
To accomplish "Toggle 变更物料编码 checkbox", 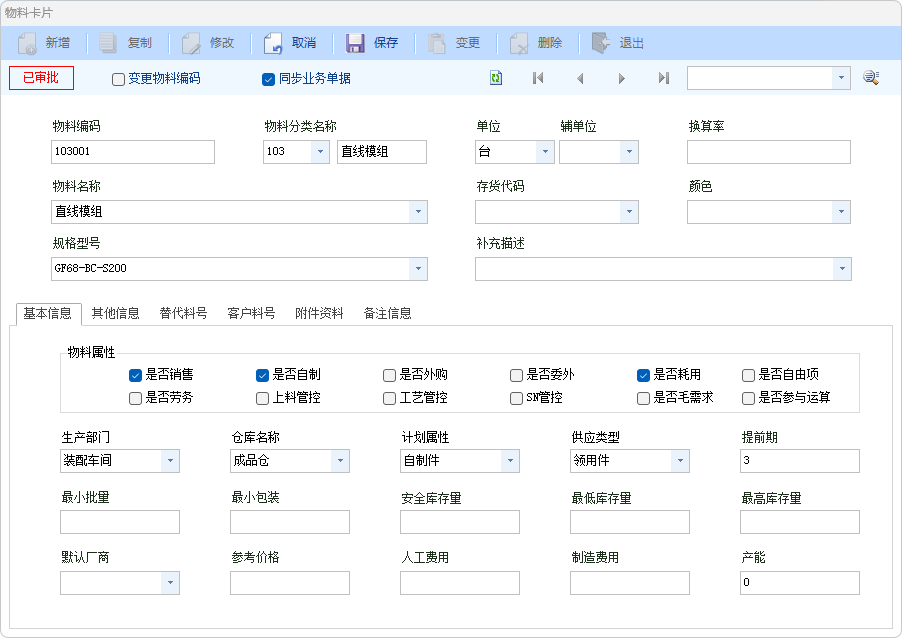I will [118, 79].
